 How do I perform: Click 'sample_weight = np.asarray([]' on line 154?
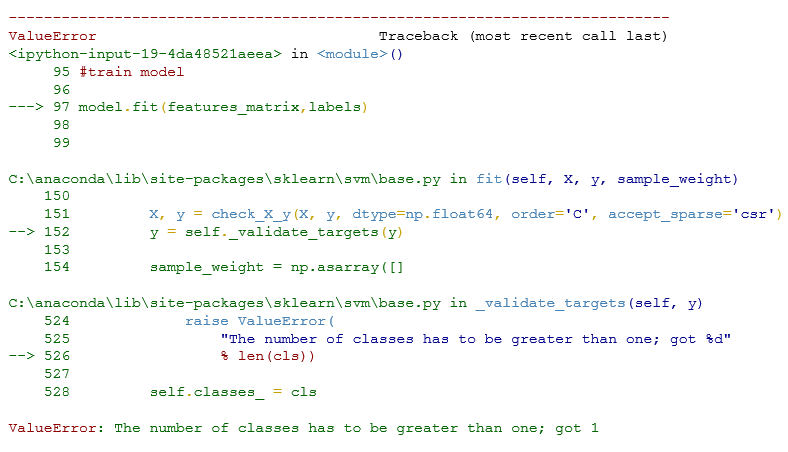pos(277,267)
